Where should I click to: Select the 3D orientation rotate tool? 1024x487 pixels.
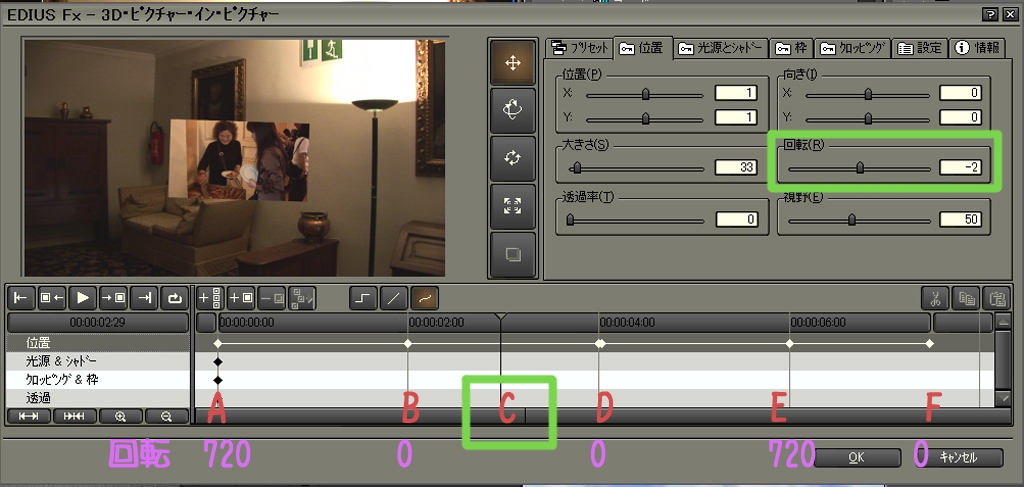coord(513,111)
